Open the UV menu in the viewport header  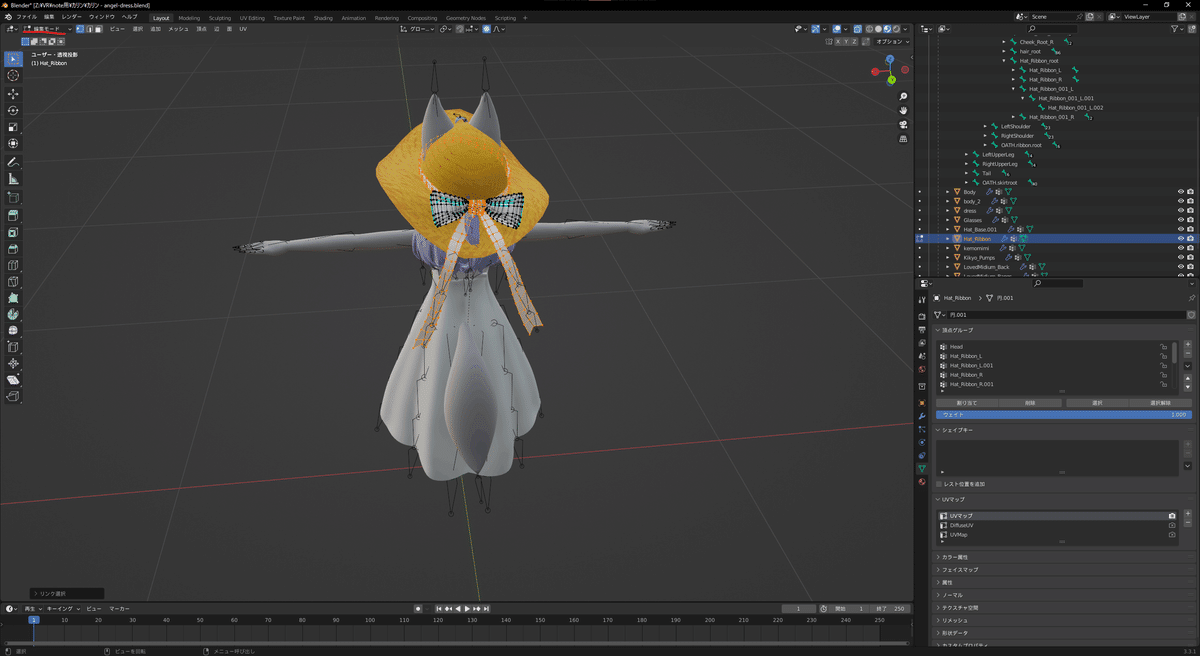(243, 29)
